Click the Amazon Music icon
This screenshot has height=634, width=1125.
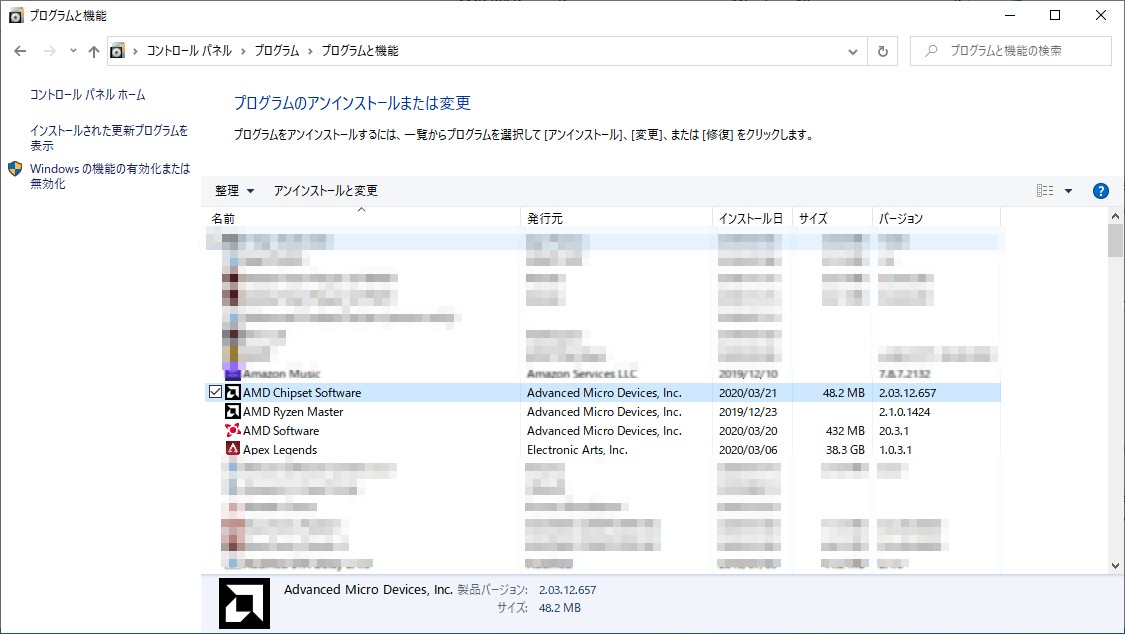(232, 372)
